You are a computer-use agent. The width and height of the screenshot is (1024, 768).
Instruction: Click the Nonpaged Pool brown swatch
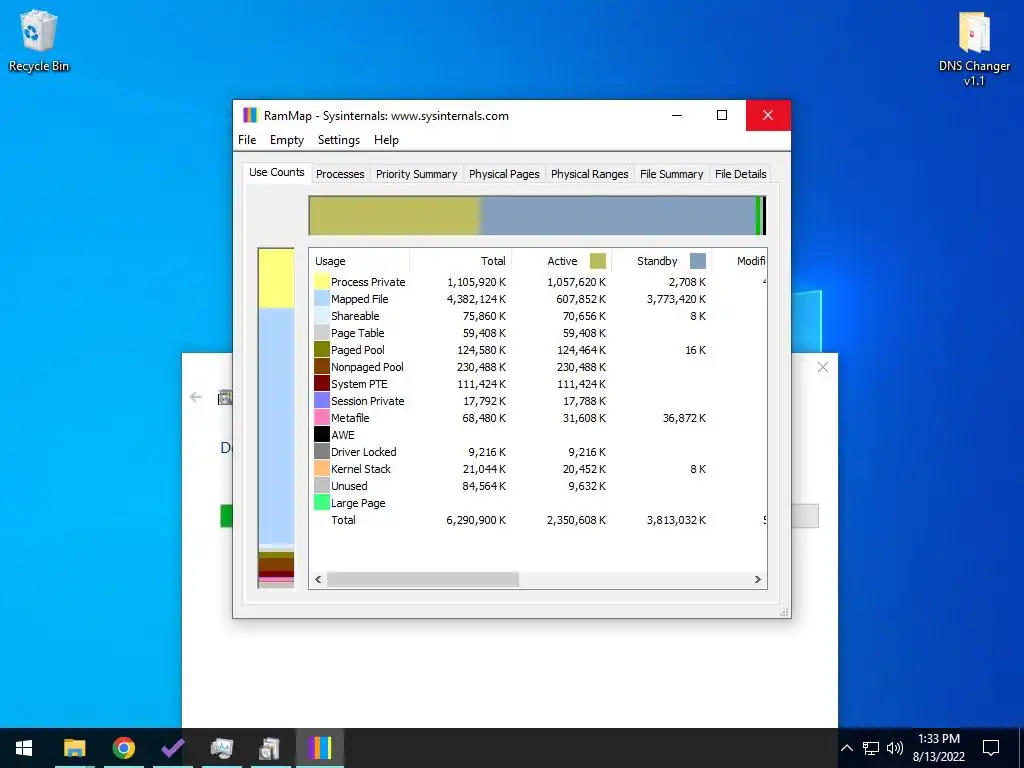tap(322, 367)
